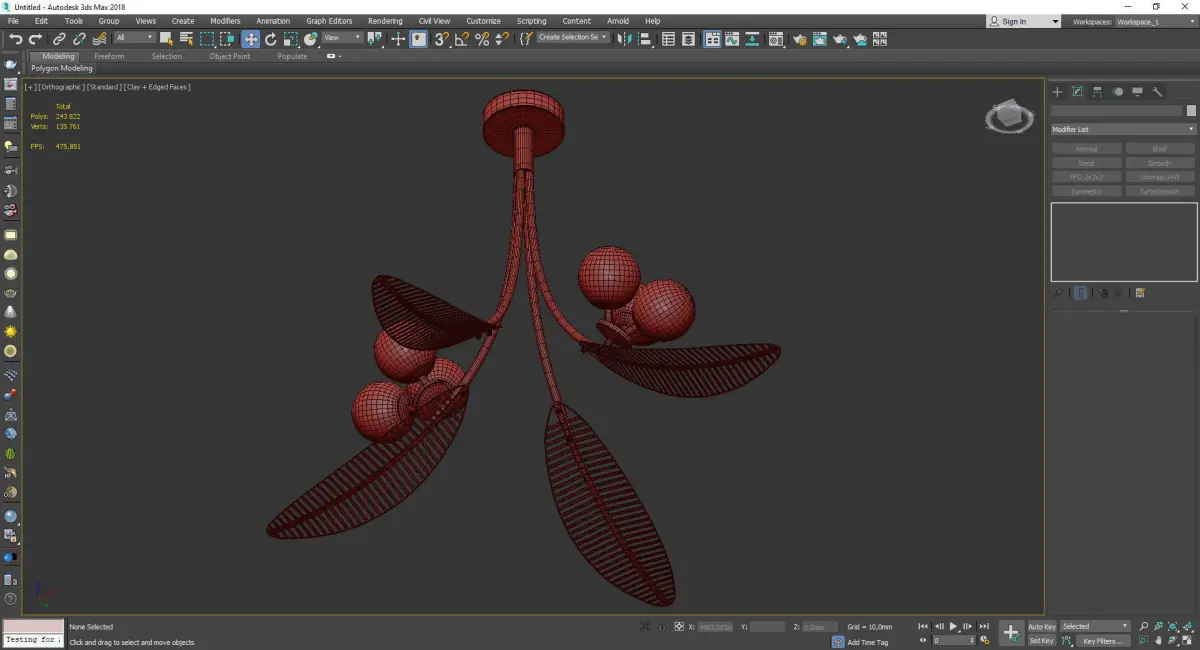
Task: Toggle the Percent Snap button
Action: point(482,39)
